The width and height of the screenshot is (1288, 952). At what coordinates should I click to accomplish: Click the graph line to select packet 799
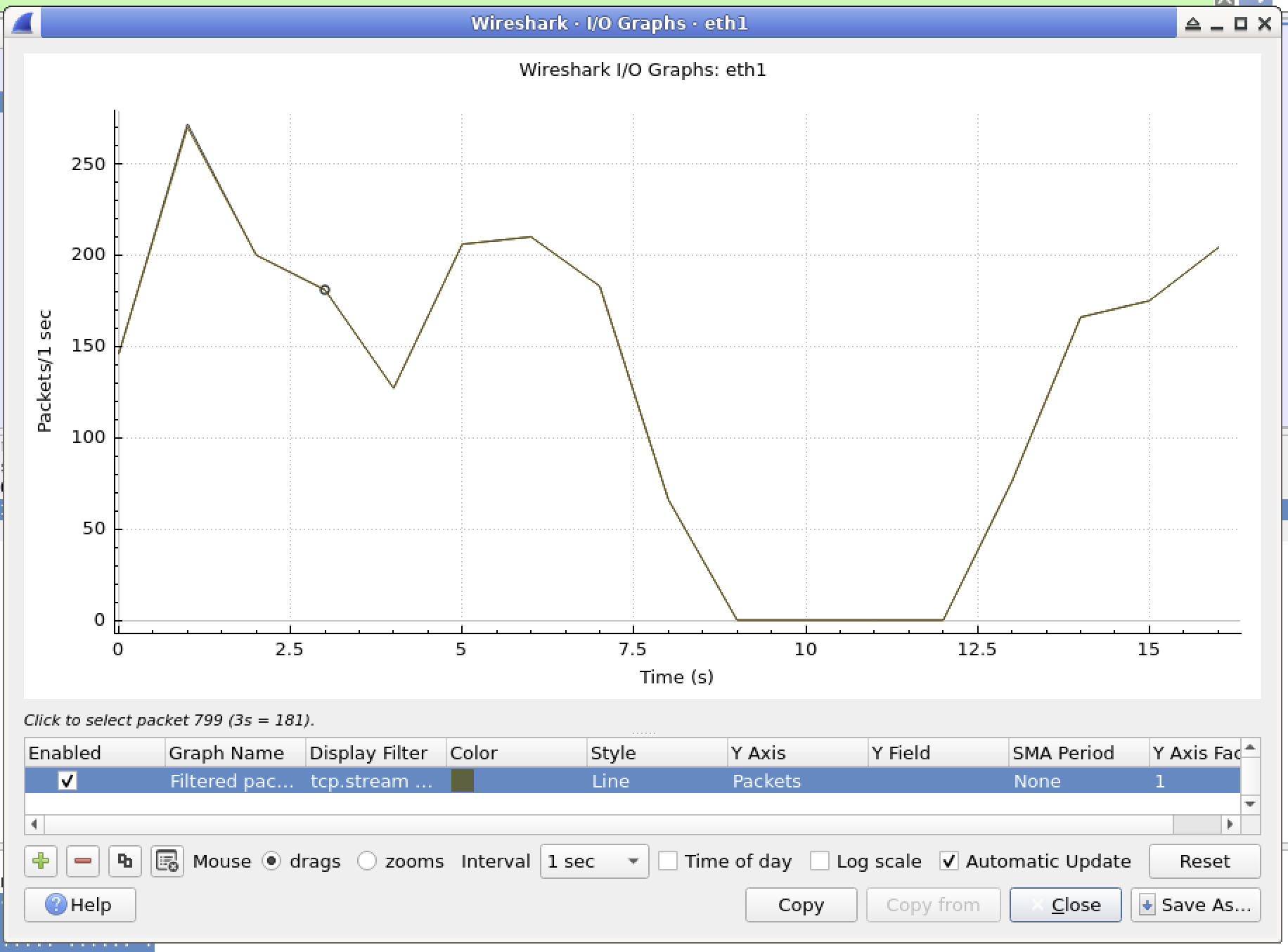(325, 289)
